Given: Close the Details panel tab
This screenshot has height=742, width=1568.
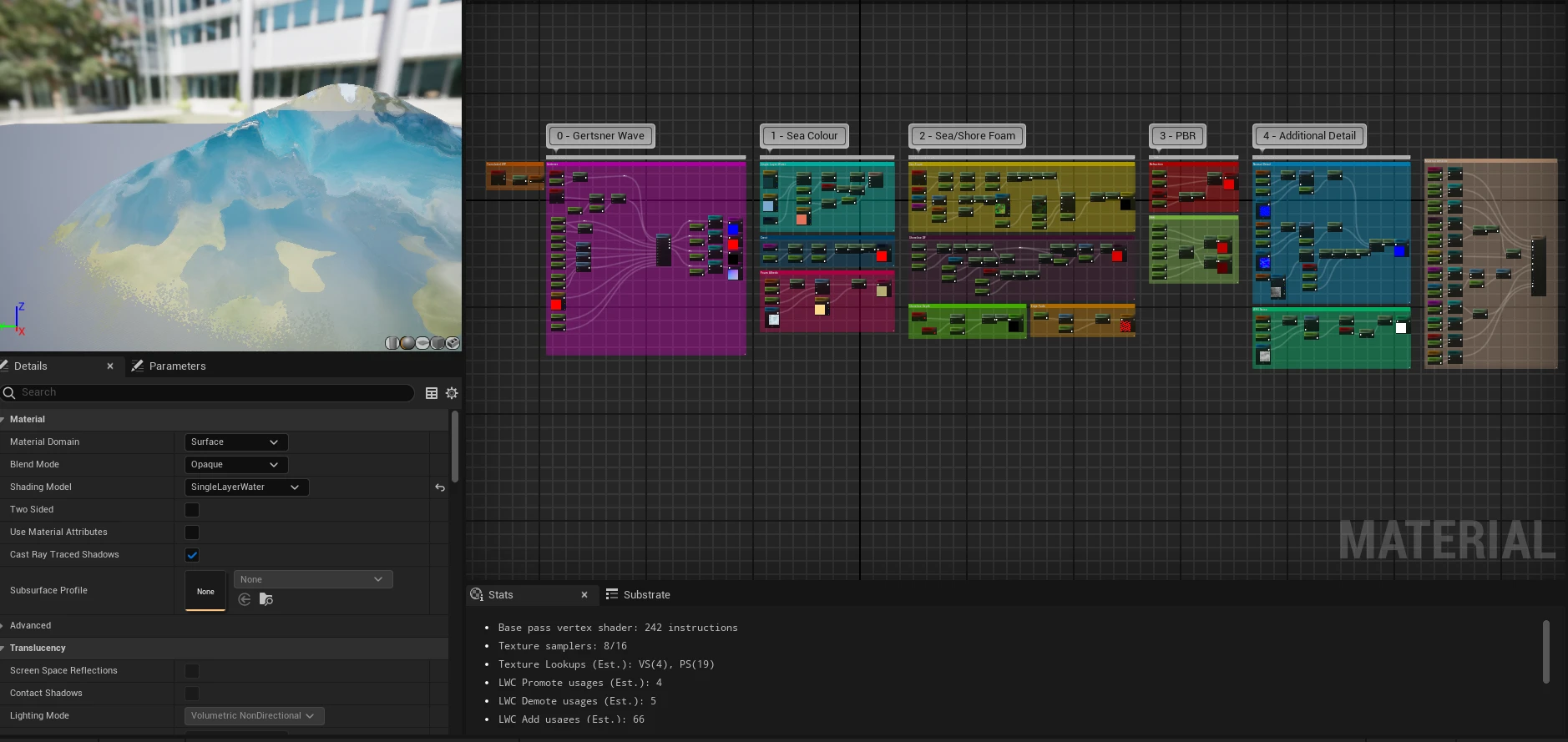Looking at the screenshot, I should (x=110, y=366).
